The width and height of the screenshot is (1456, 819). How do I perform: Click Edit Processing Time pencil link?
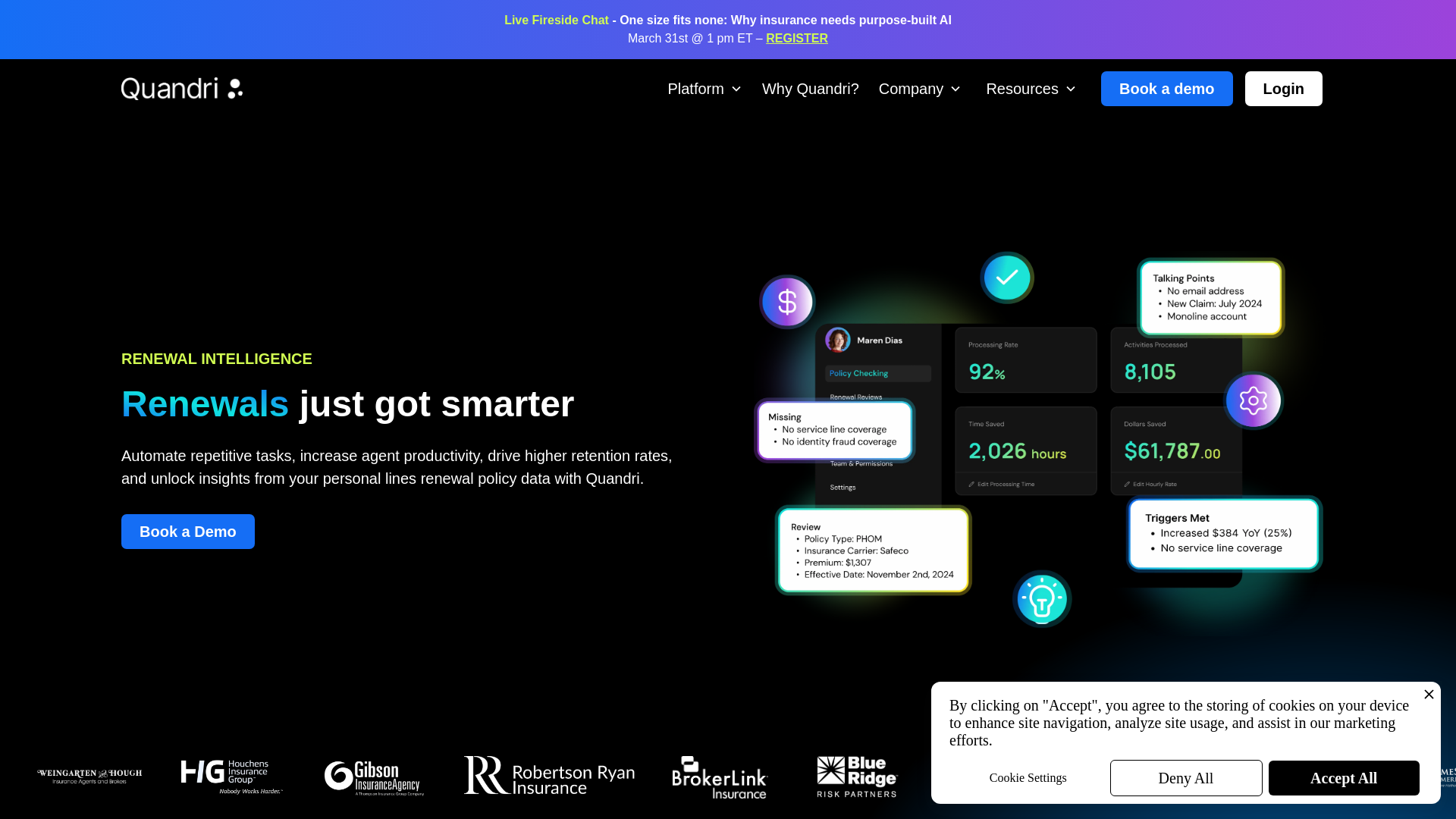(1001, 484)
